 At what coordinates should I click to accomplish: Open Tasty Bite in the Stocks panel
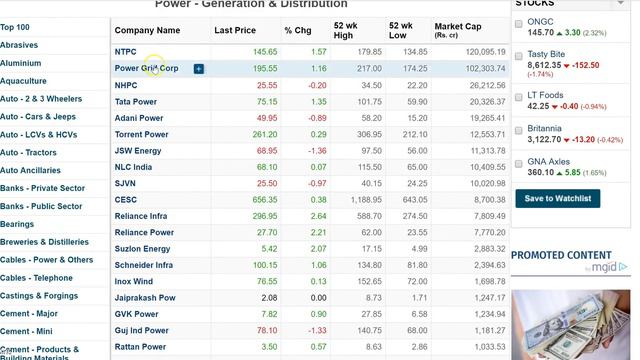[x=546, y=54]
